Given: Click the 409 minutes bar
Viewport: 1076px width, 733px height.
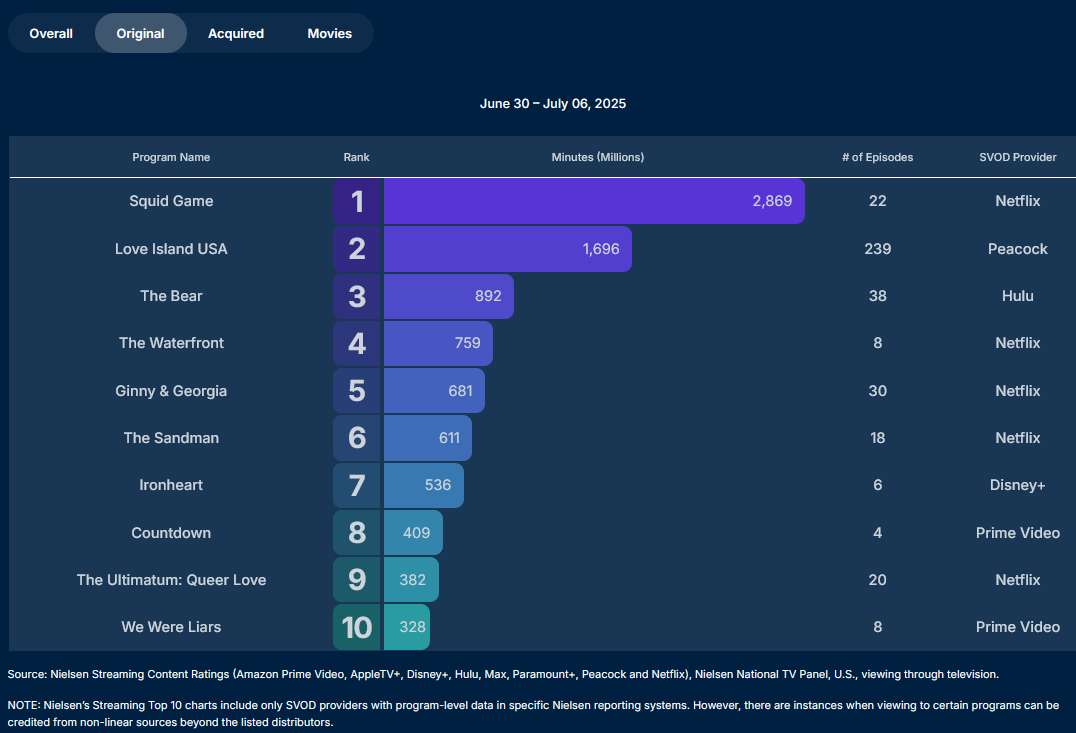Looking at the screenshot, I should pyautogui.click(x=414, y=533).
